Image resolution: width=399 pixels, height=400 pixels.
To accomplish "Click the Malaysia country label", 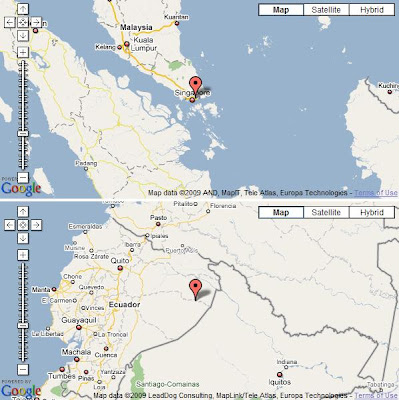I will tap(136, 27).
